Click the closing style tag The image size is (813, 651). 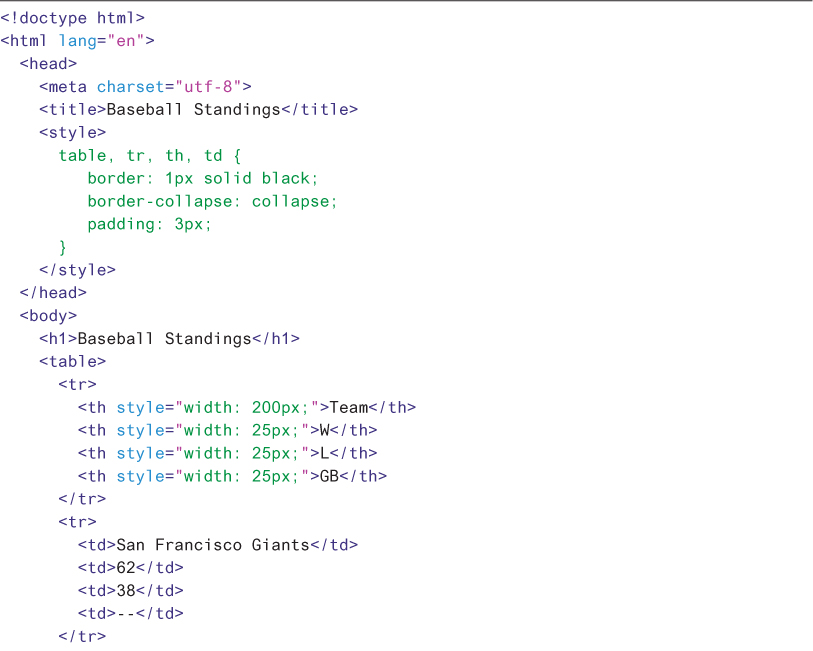coord(77,270)
